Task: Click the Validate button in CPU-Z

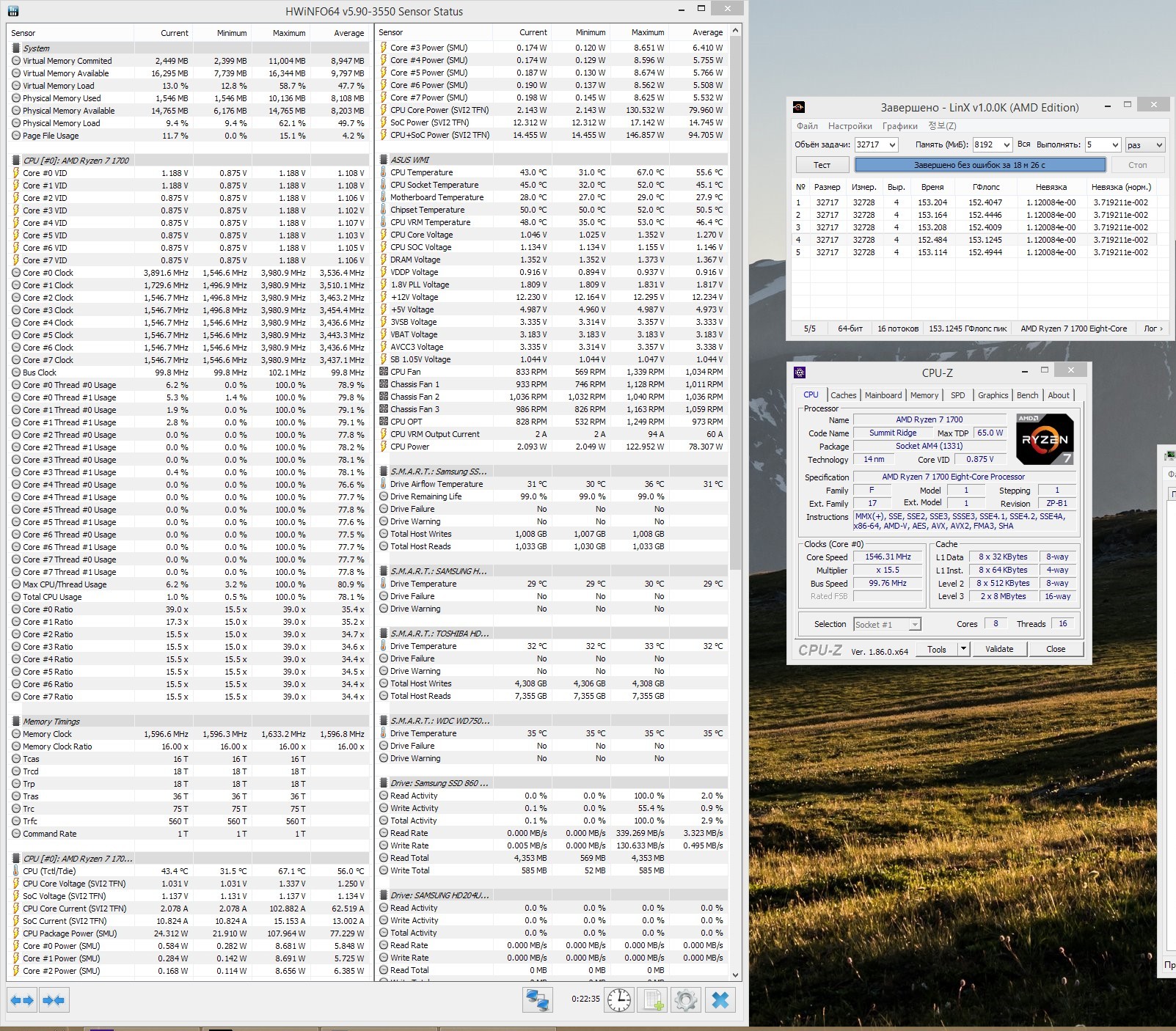Action: (998, 649)
